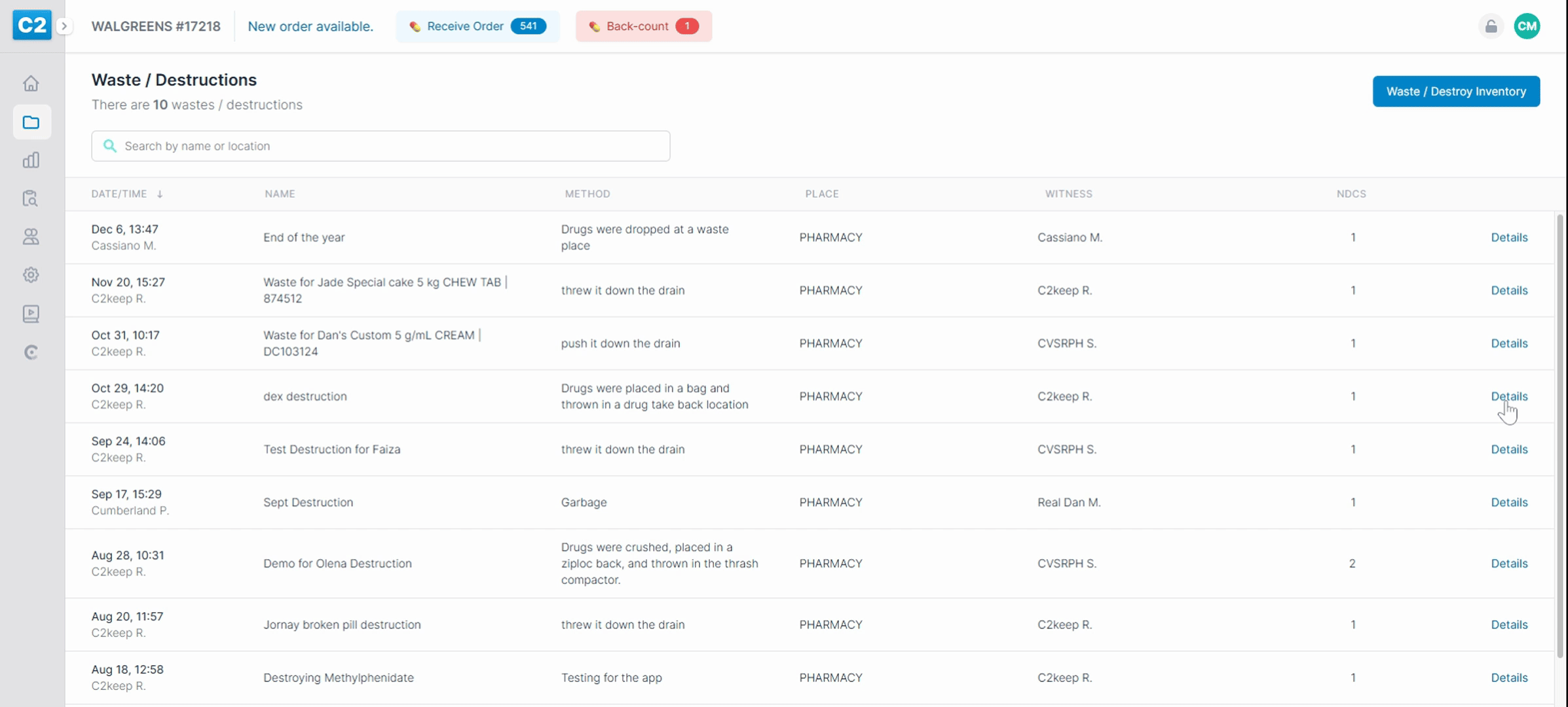This screenshot has width=1568, height=707.
Task: Open Details for dex destruction
Action: (1508, 396)
